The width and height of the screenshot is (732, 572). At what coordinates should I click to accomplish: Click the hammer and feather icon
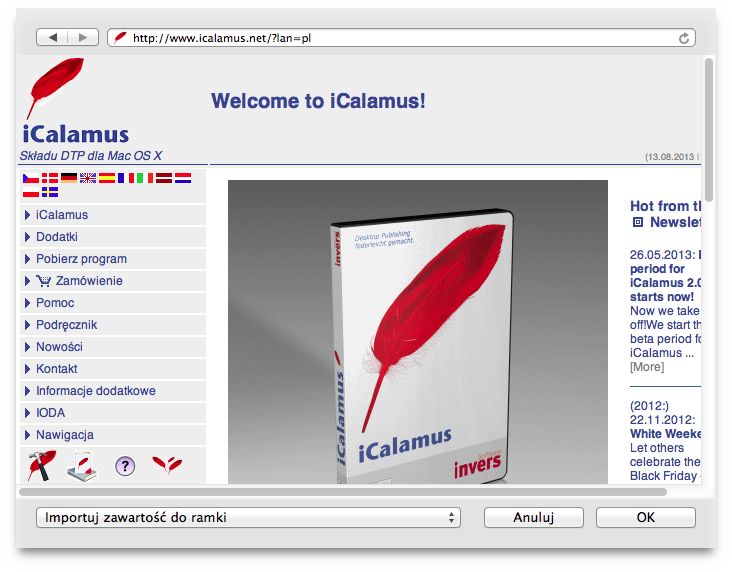click(x=42, y=466)
